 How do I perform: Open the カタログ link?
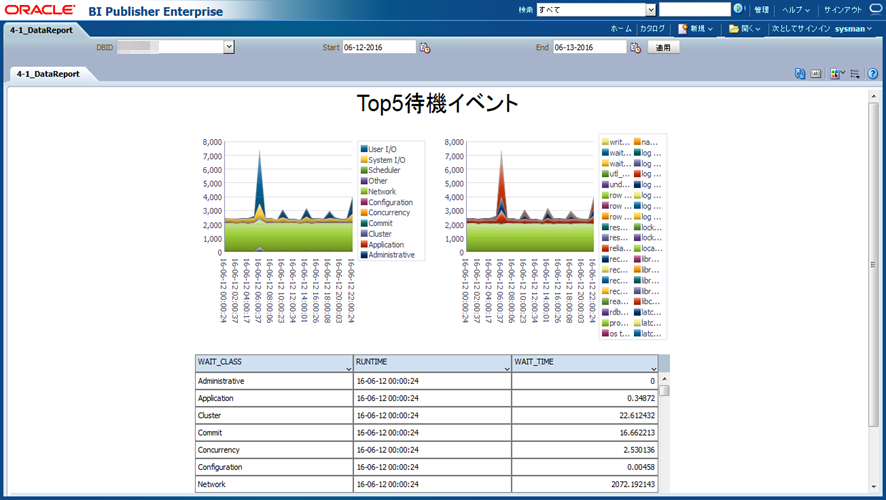652,28
